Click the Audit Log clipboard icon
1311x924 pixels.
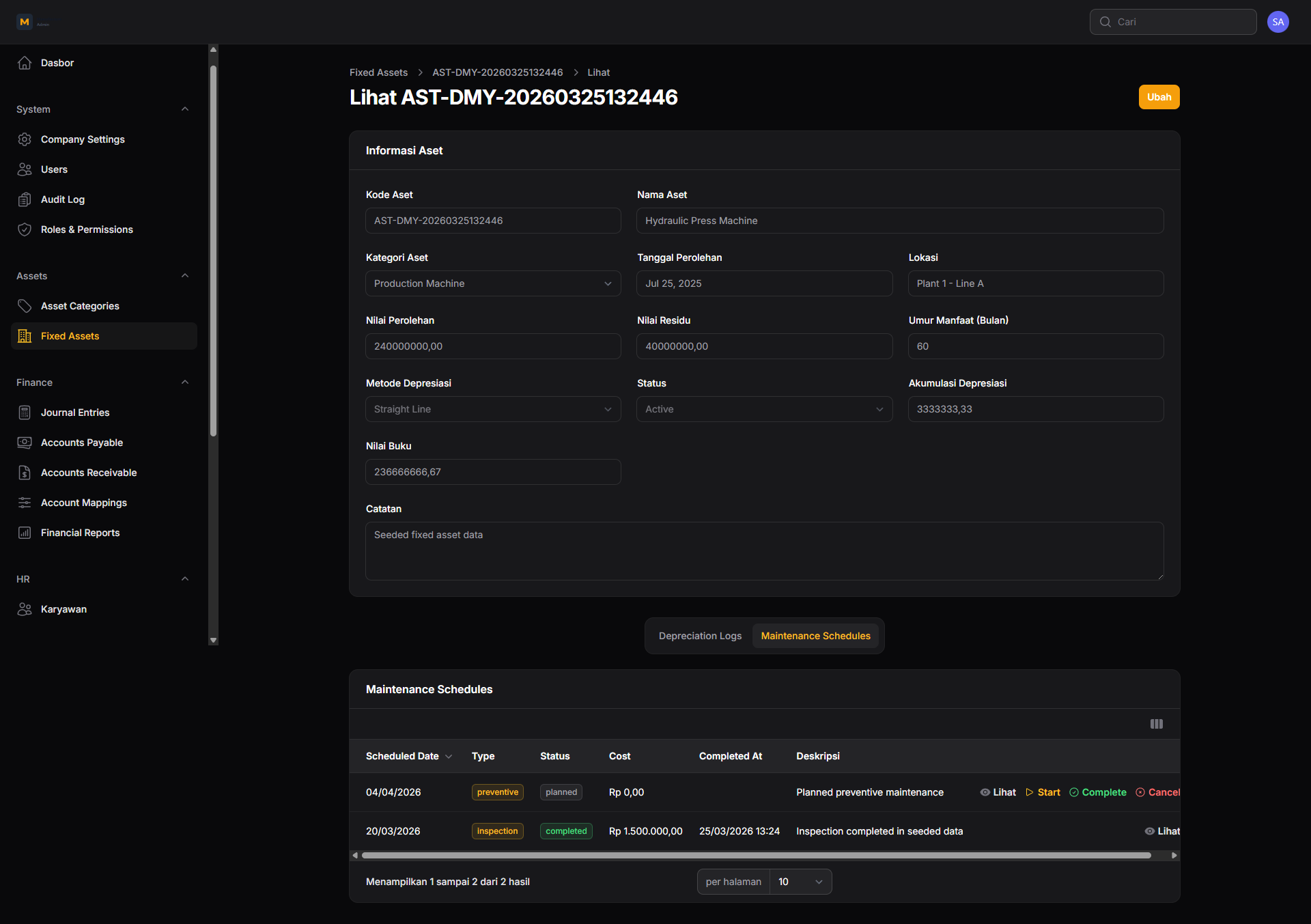[x=25, y=199]
